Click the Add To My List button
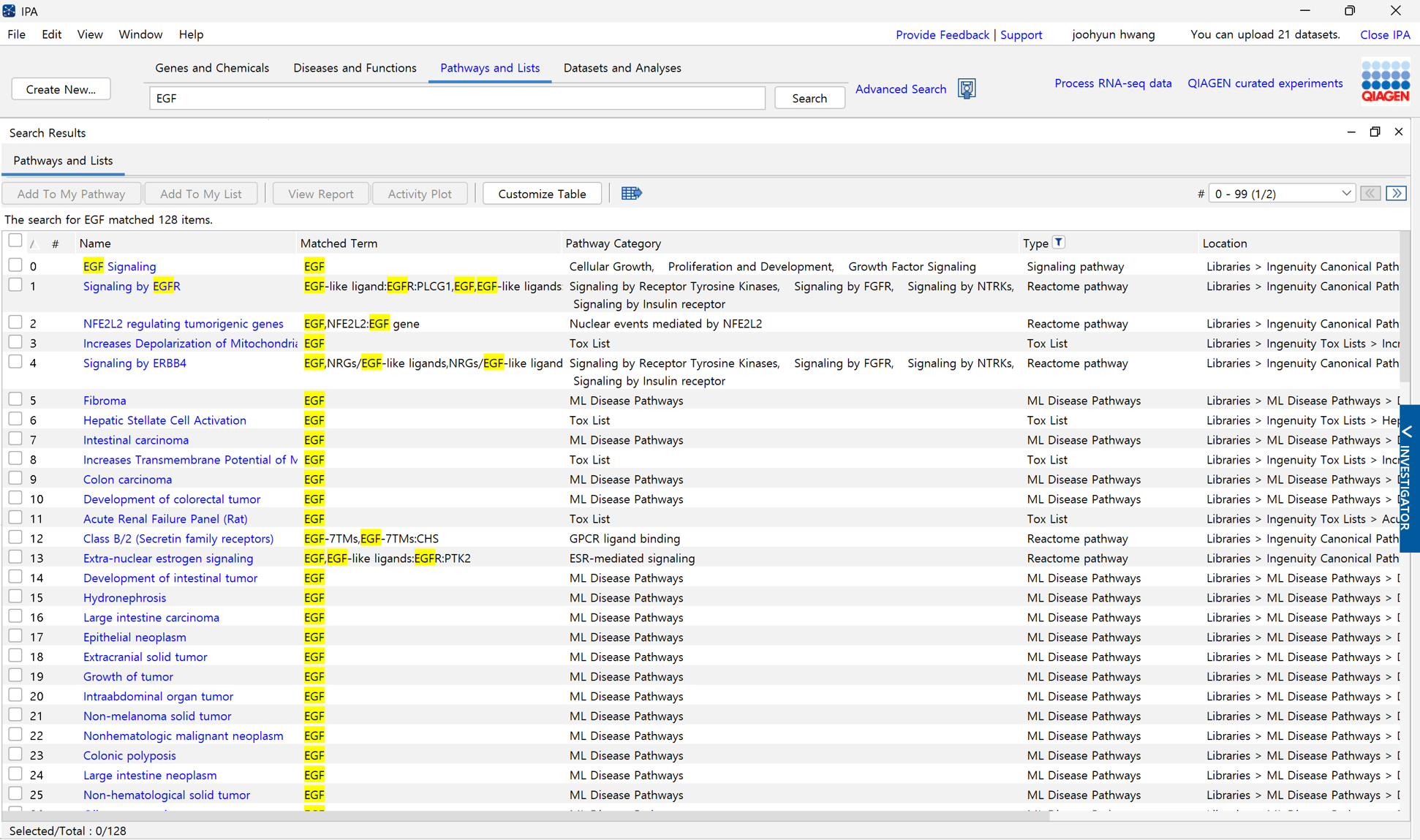The width and height of the screenshot is (1420, 840). 201,194
